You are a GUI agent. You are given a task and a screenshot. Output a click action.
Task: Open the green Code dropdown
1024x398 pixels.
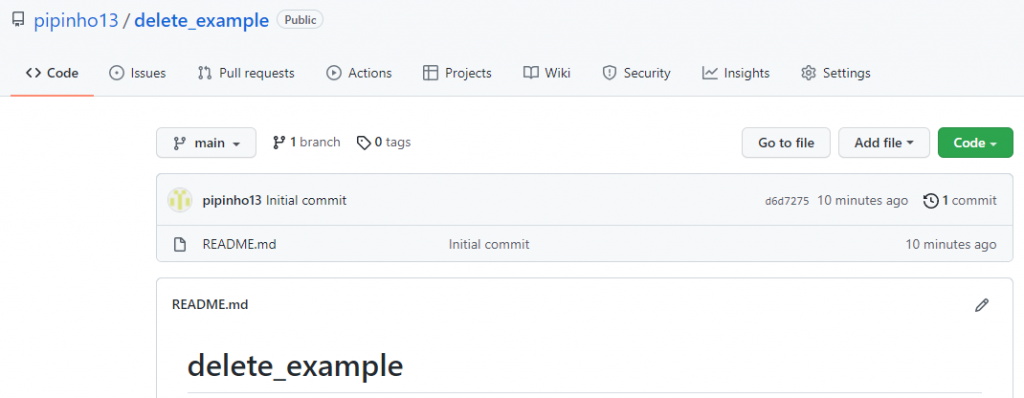975,142
